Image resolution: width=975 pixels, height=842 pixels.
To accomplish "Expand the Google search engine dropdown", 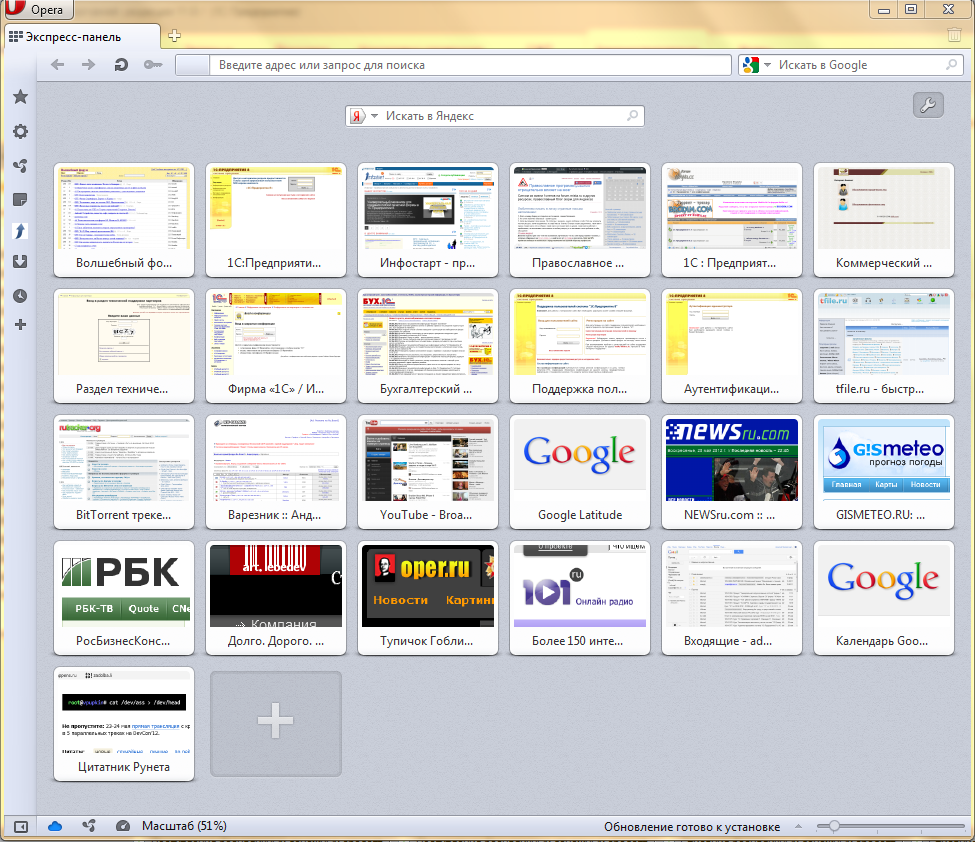I will (x=767, y=65).
